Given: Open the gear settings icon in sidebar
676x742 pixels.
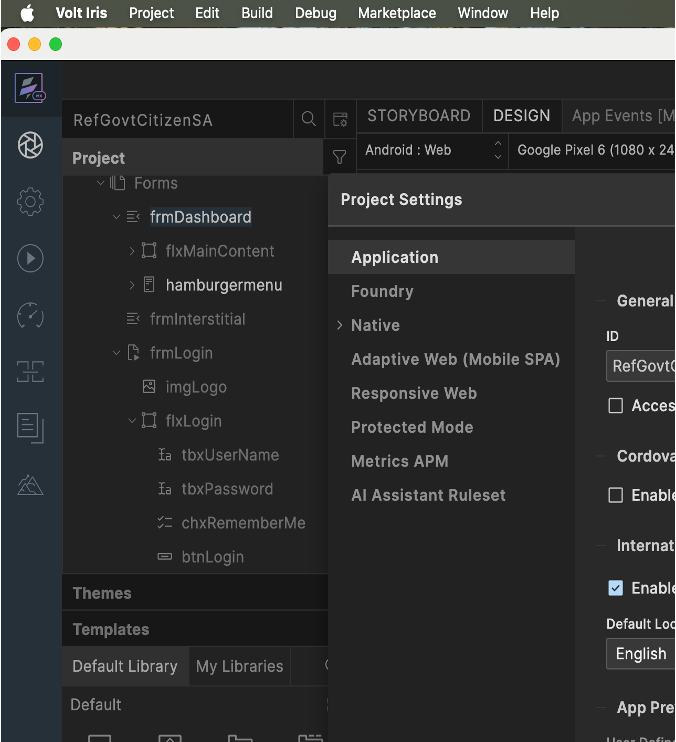Looking at the screenshot, I should [x=30, y=202].
